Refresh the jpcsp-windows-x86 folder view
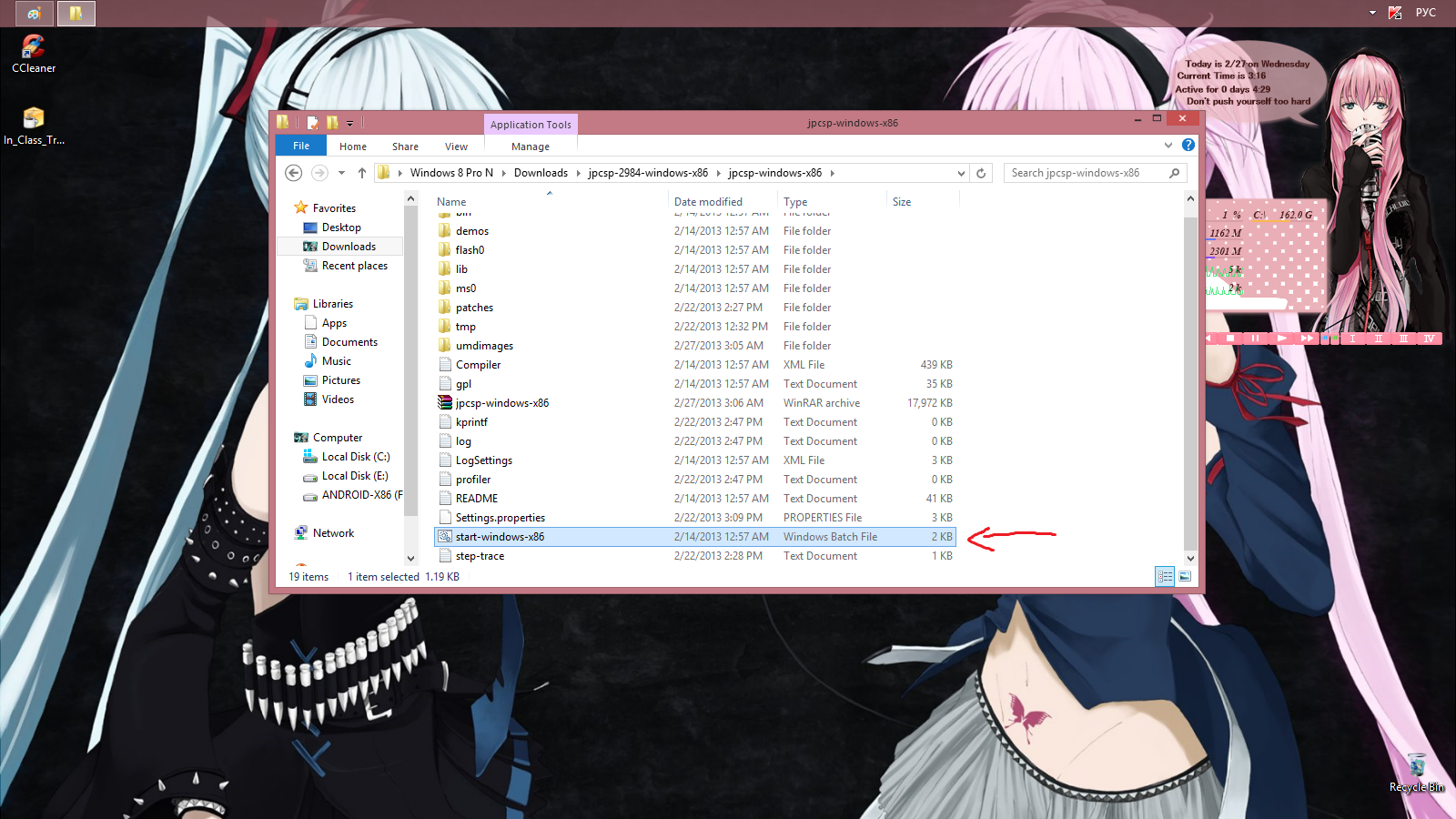The width and height of the screenshot is (1456, 819). pyautogui.click(x=981, y=173)
